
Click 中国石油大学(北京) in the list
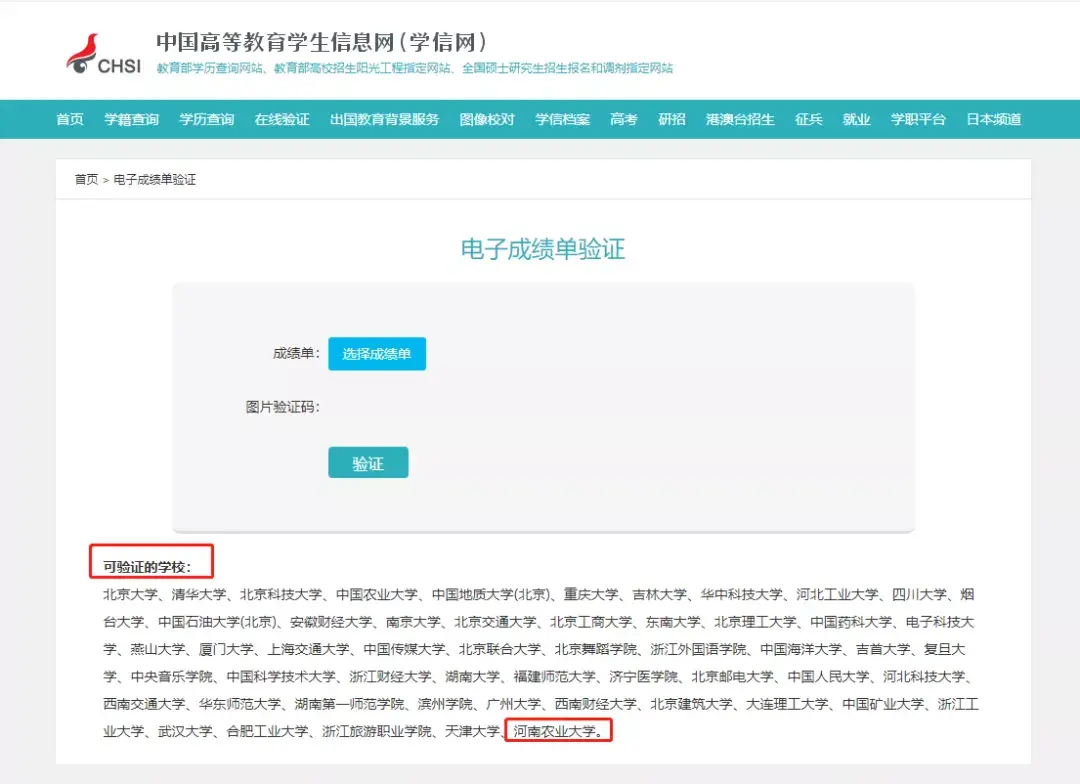pyautogui.click(x=217, y=622)
